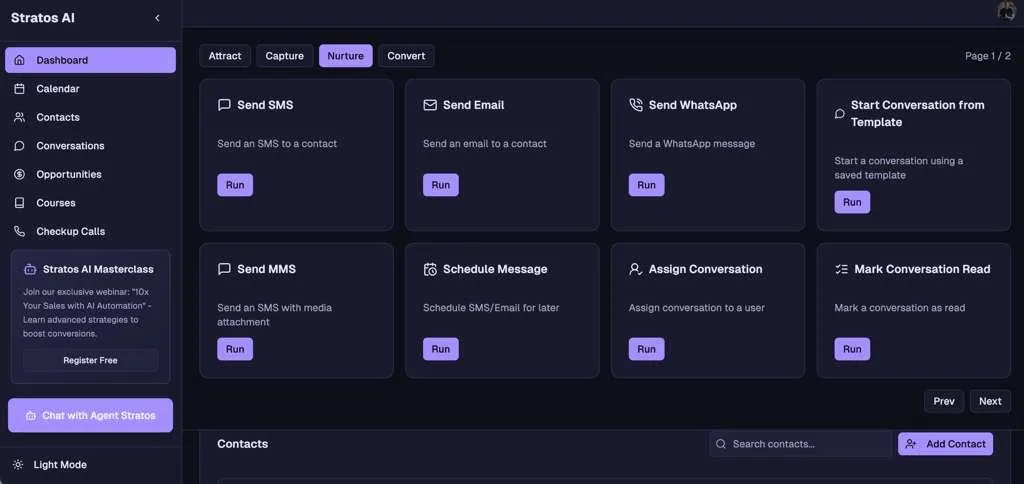Click the Search contacts input field
Image resolution: width=1024 pixels, height=484 pixels.
tap(800, 444)
